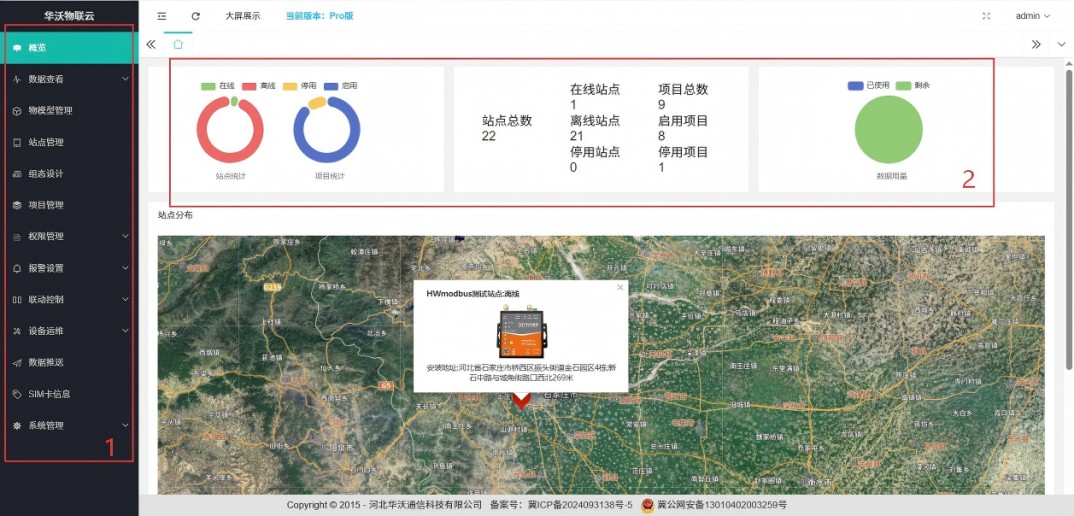The height and width of the screenshot is (516, 1074).
Task: Click the sidebar collapse icon in top bar
Action: 162,16
